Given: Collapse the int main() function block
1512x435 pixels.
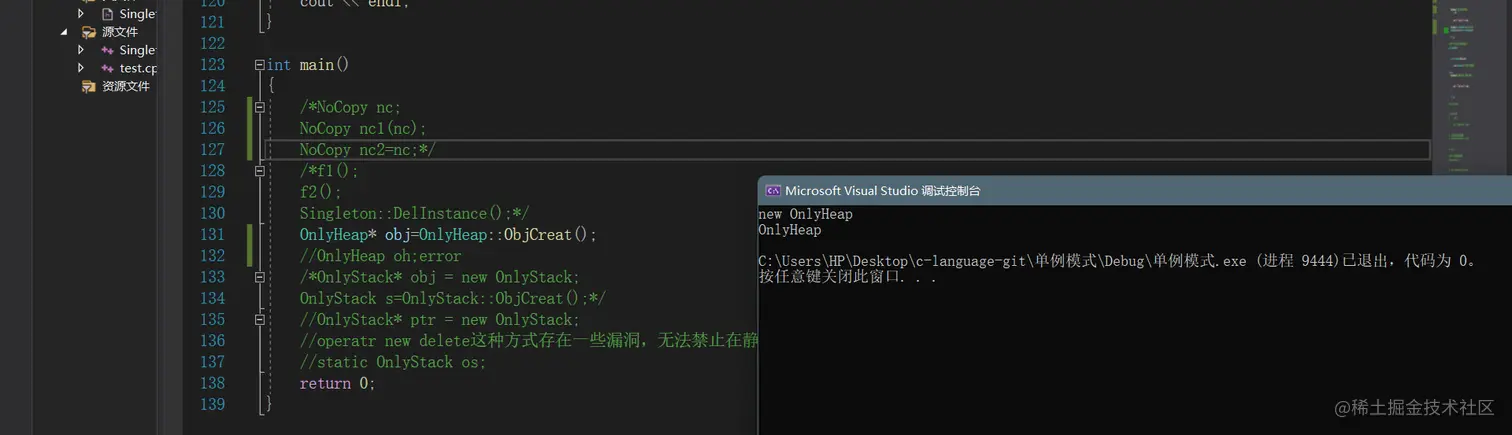Looking at the screenshot, I should [x=260, y=65].
